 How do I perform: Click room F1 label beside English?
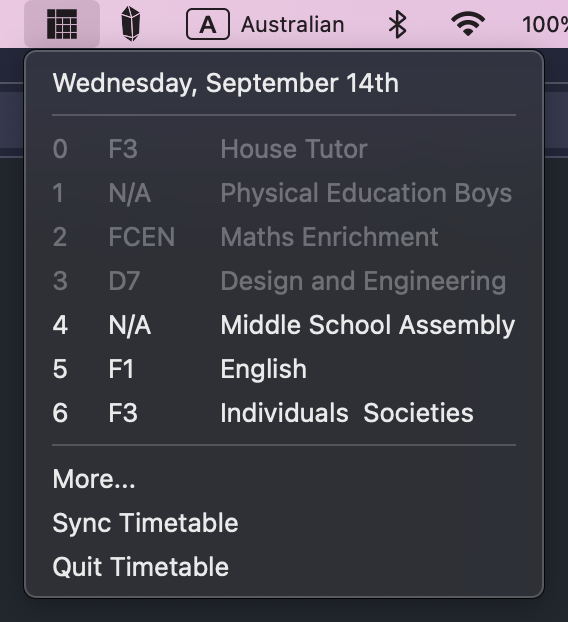(121, 369)
